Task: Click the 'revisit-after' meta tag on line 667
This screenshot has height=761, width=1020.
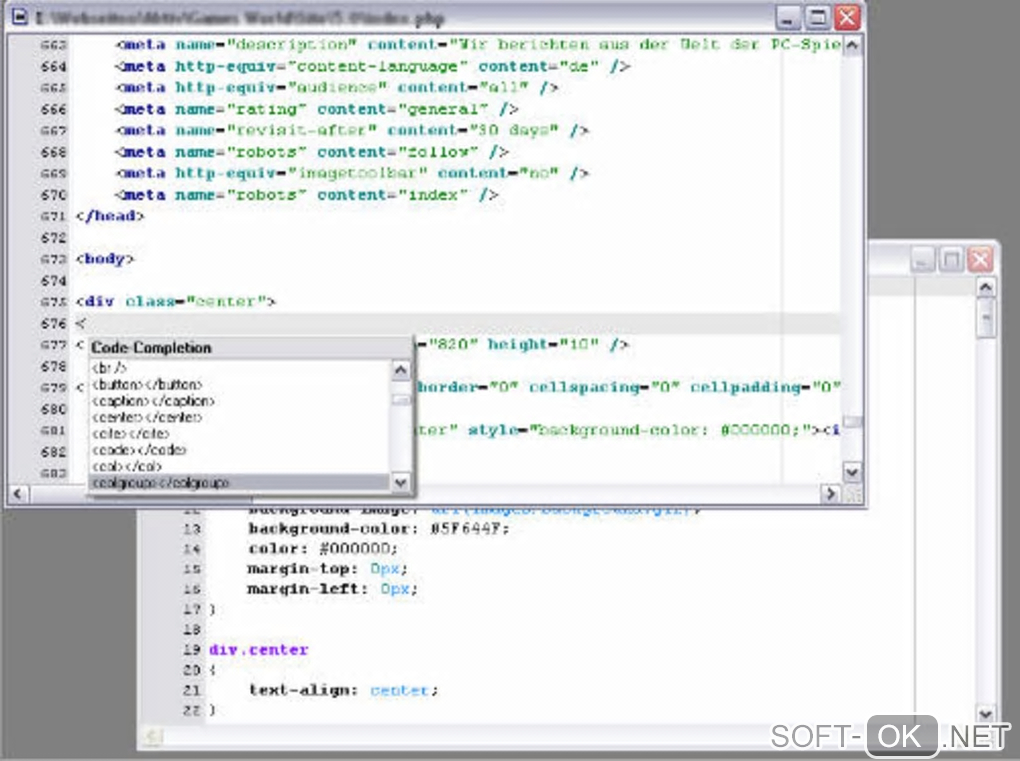Action: (x=352, y=131)
